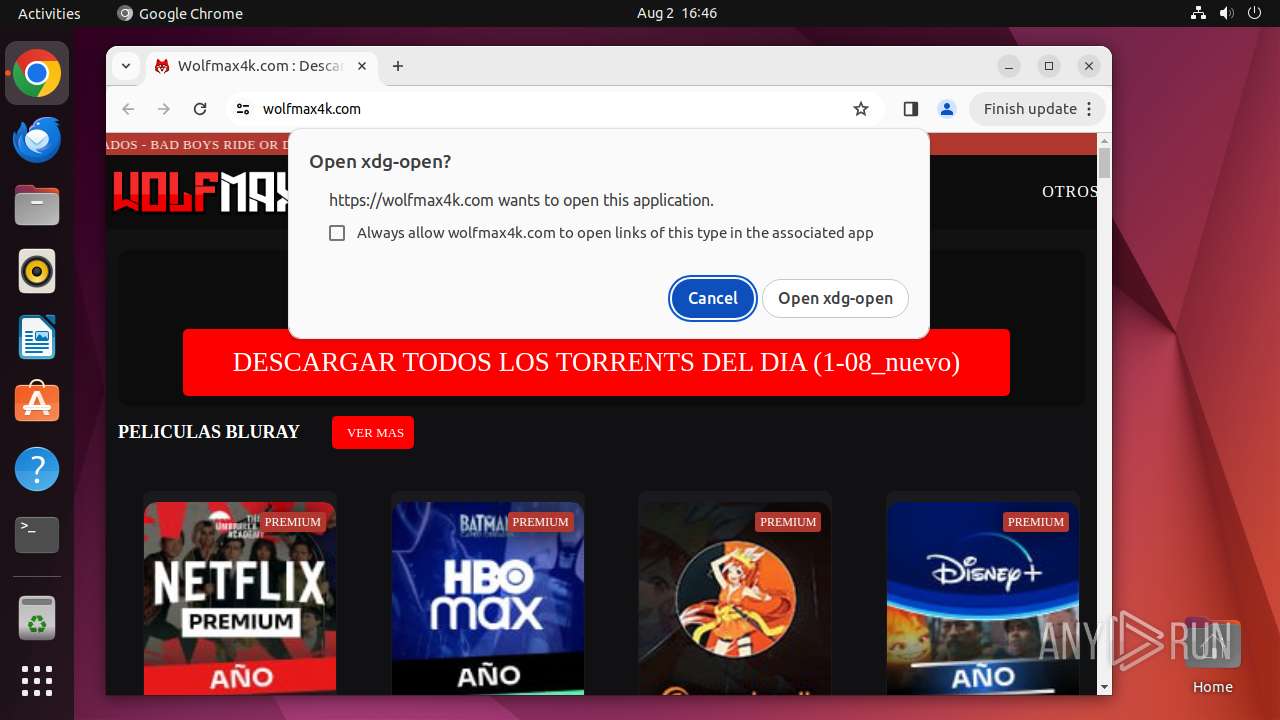Open the Netflix Premium card
Viewport: 1280px width, 720px height.
coord(240,598)
